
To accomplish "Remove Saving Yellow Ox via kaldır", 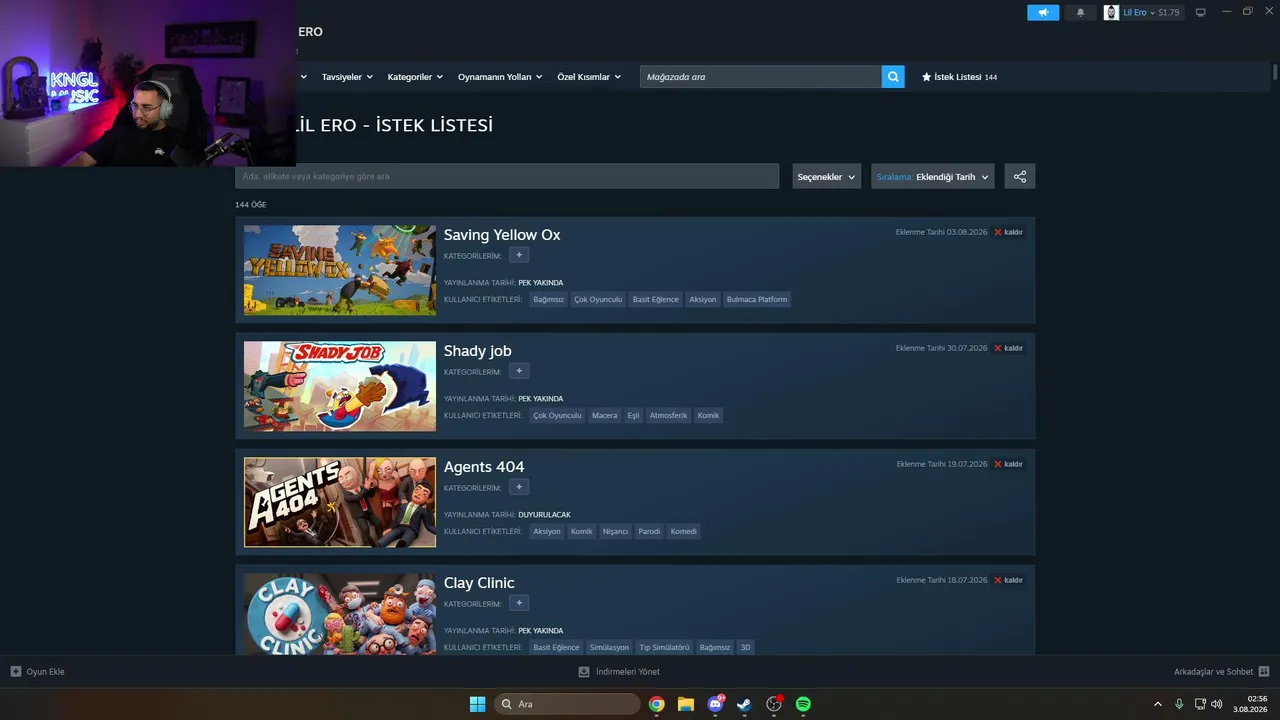I will pos(1008,232).
